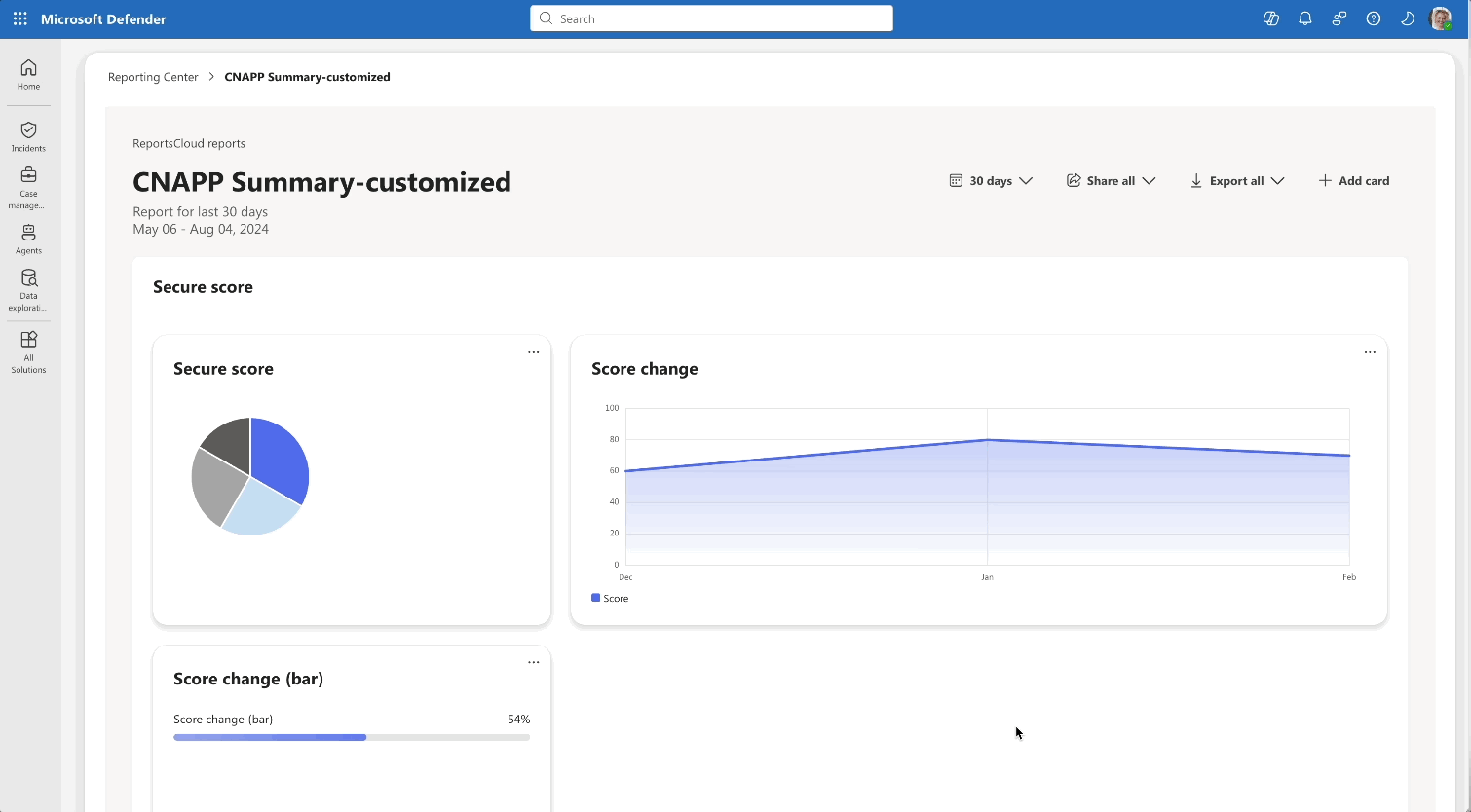1471x812 pixels.
Task: Open All Solutions in sidebar
Action: click(28, 351)
